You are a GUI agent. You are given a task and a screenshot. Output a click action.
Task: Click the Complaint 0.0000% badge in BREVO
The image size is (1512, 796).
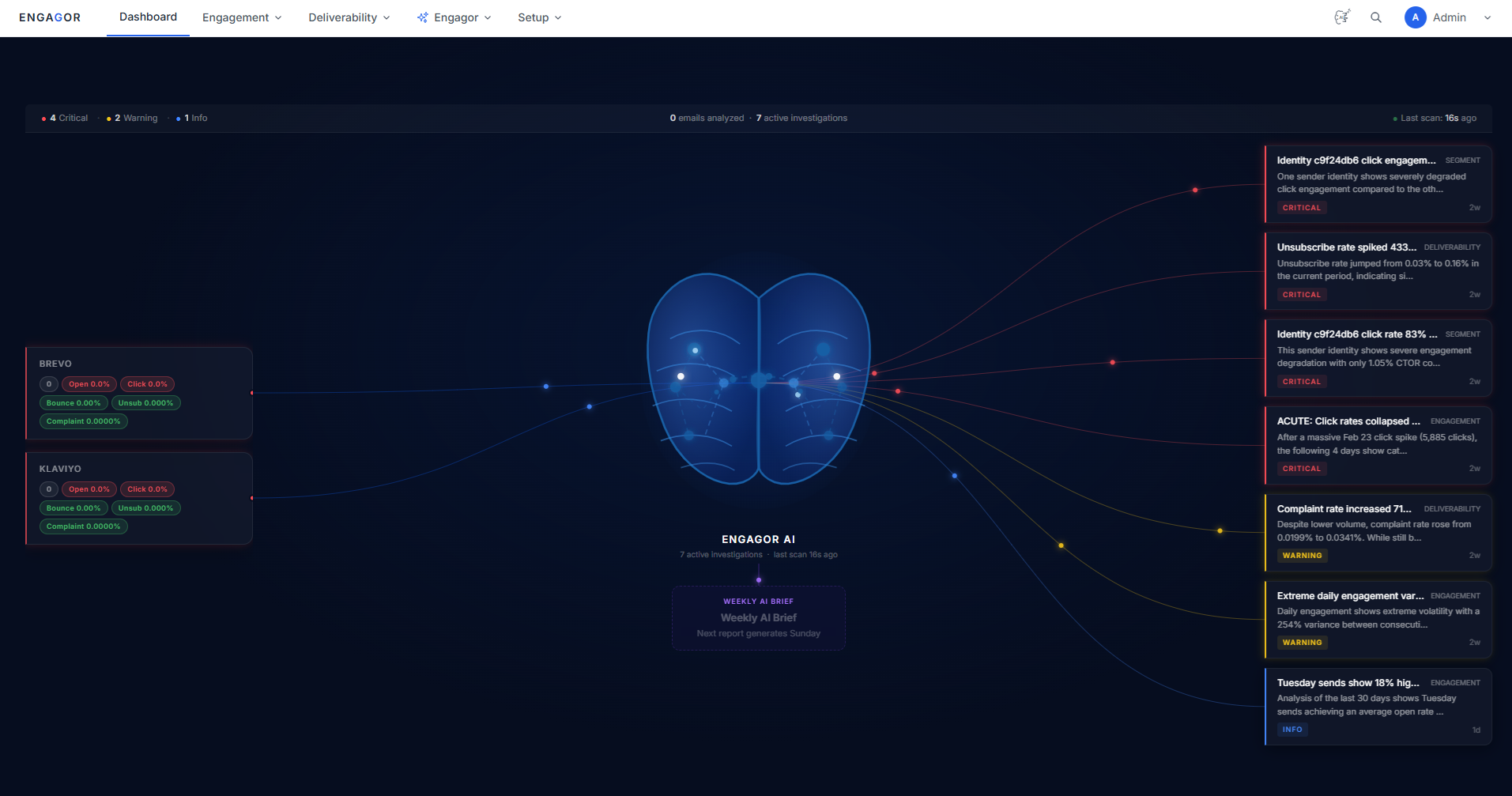[x=84, y=421]
